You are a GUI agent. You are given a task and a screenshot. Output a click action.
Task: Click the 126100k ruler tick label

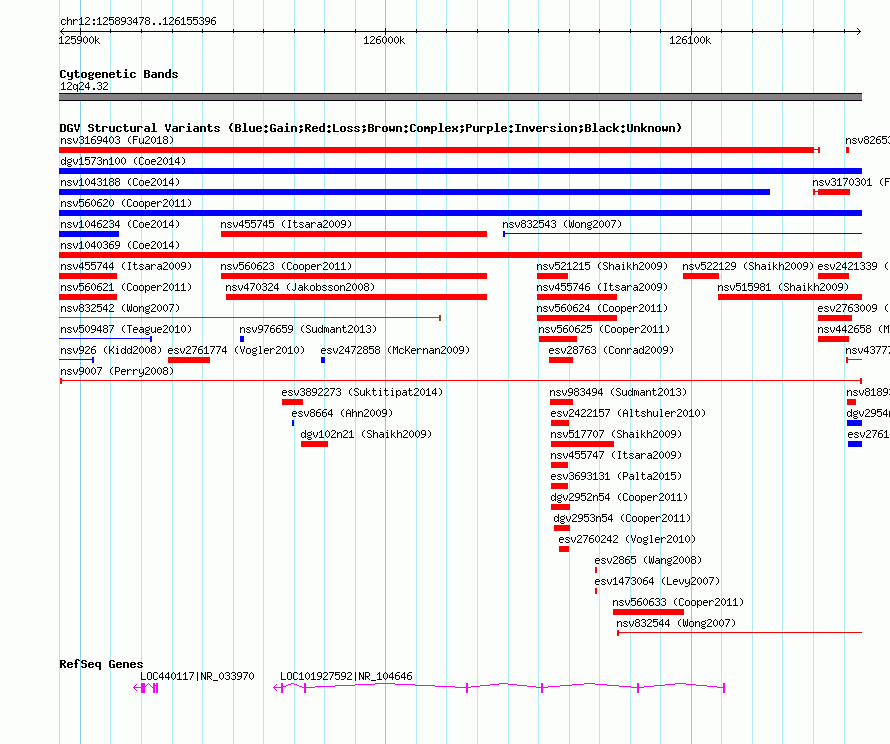point(690,40)
